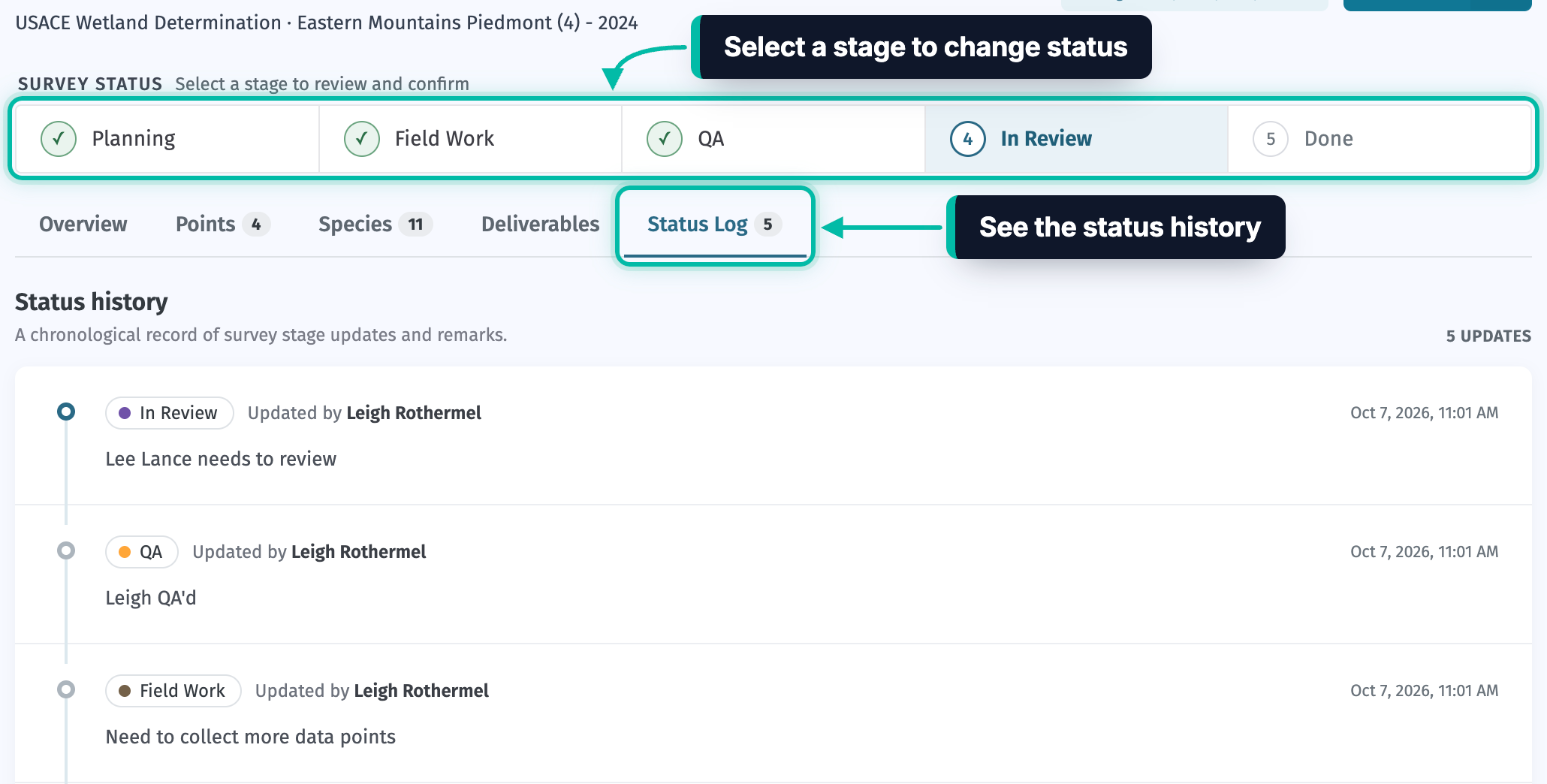Click the In Review entry timestamp
The image size is (1547, 784).
point(1424,412)
